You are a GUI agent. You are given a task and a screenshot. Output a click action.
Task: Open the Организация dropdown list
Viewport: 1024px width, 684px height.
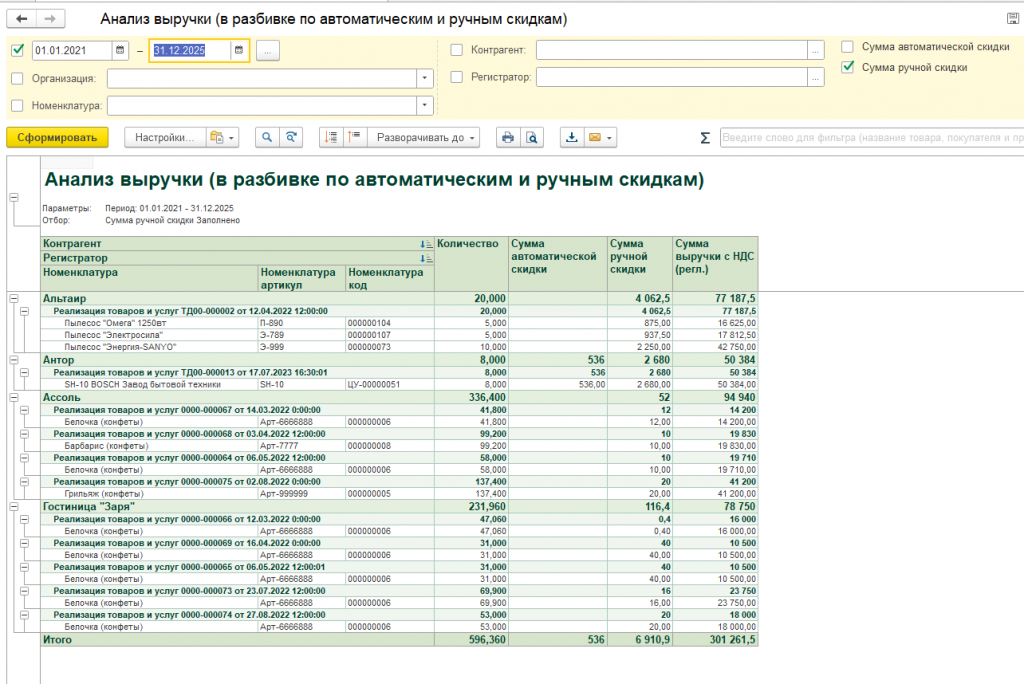point(426,78)
